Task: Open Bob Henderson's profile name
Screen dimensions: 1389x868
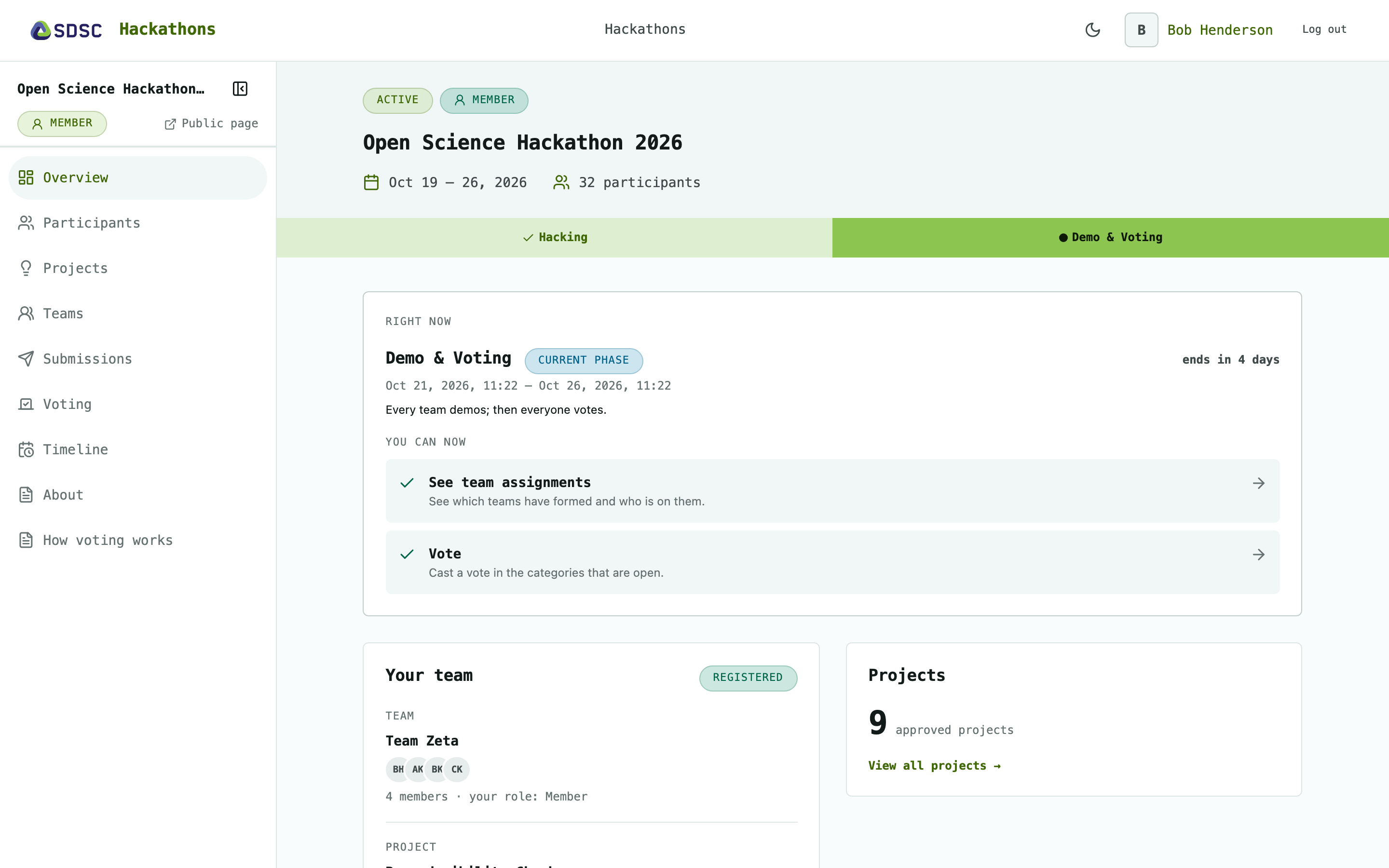Action: [1220, 30]
